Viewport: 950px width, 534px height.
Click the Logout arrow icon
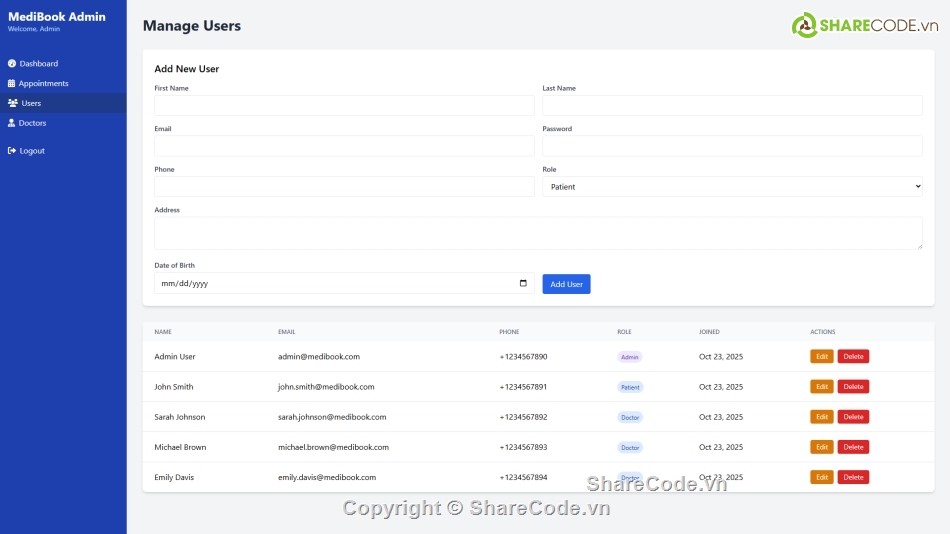click(x=12, y=151)
